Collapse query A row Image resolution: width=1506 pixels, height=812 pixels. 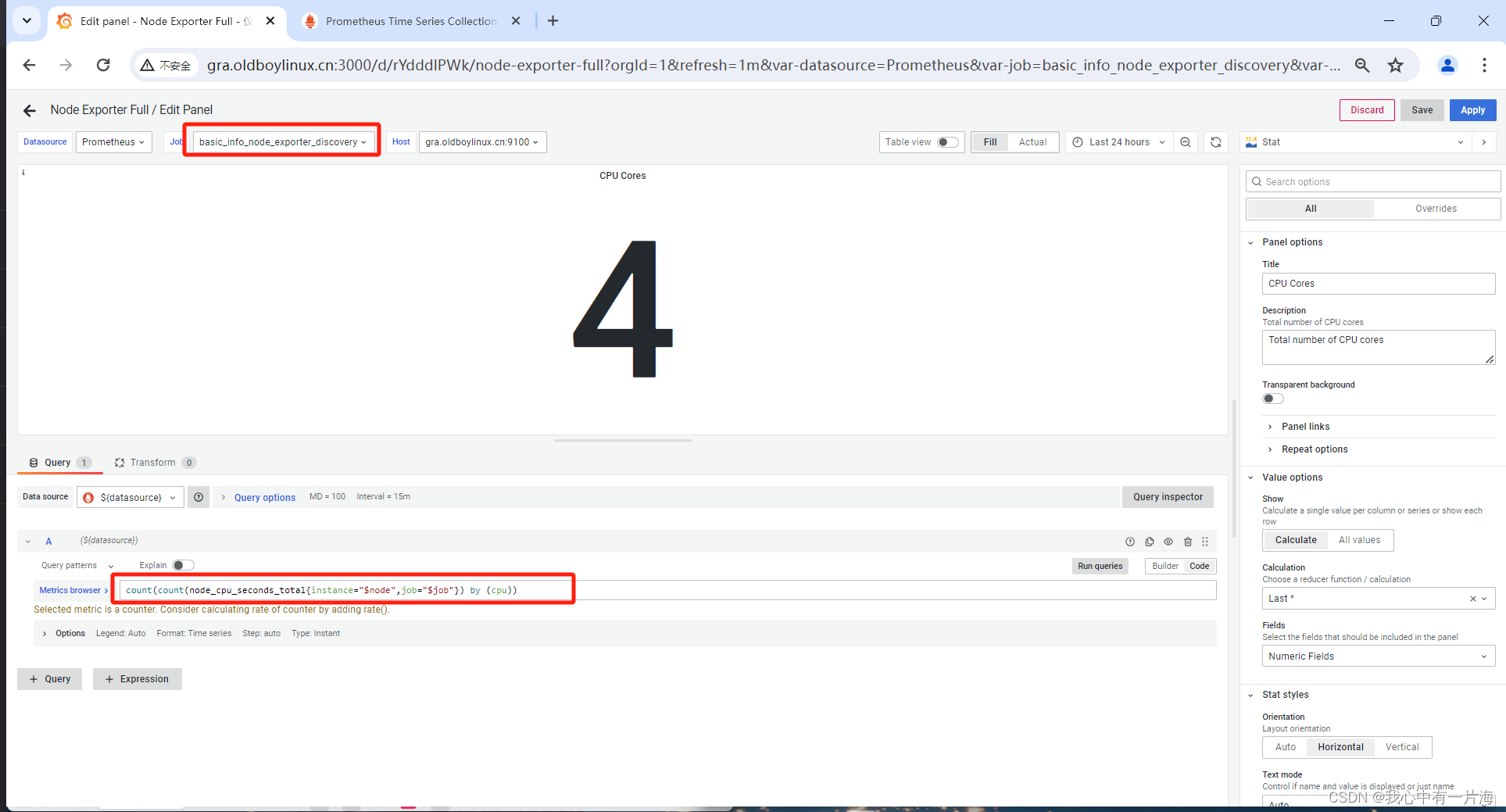click(28, 542)
